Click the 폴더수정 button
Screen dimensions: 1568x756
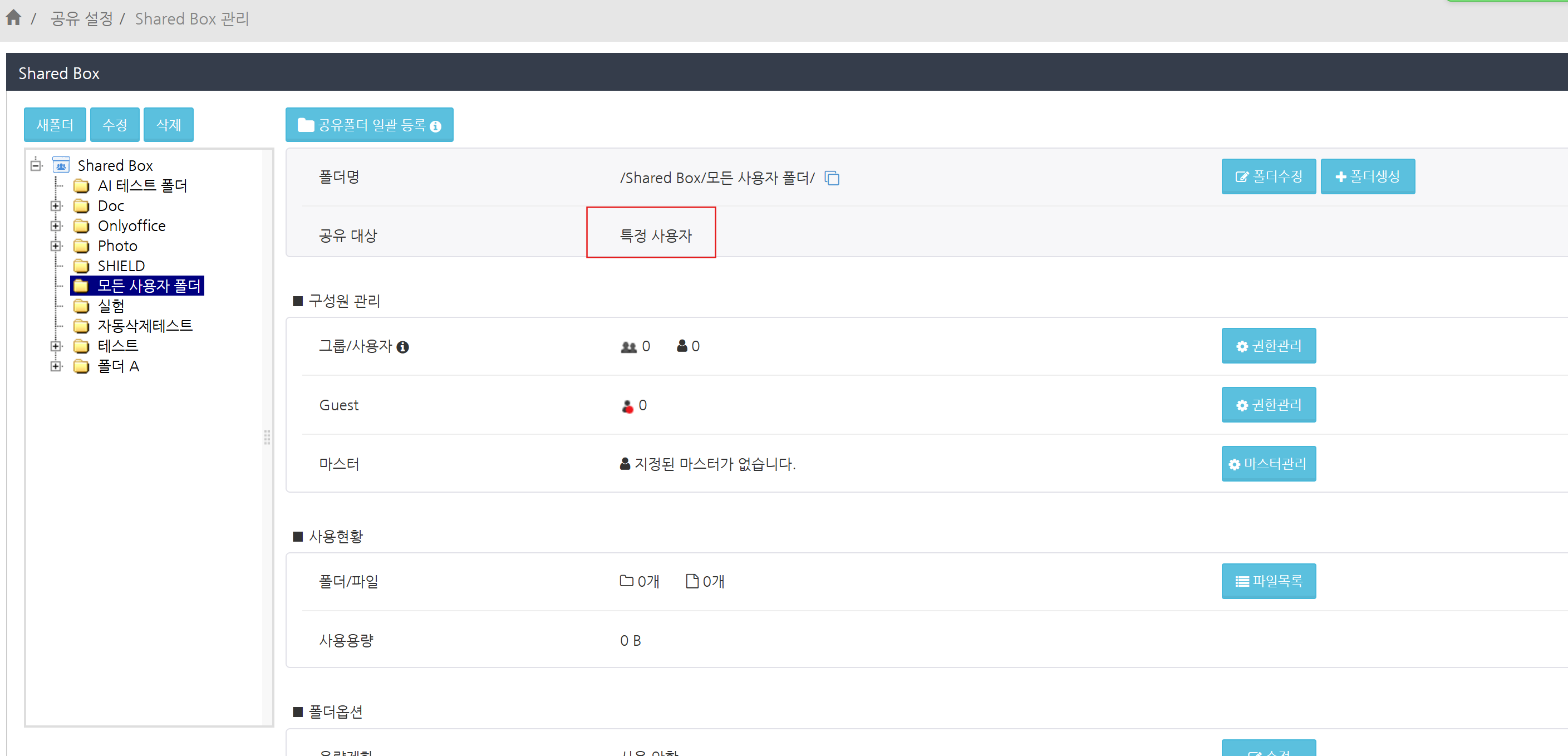point(1268,176)
